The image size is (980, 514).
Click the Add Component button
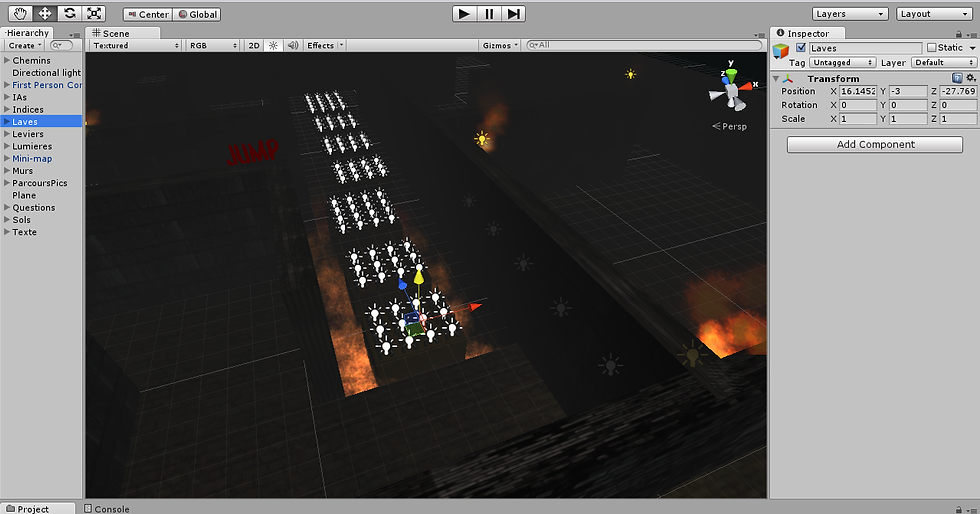click(x=875, y=144)
